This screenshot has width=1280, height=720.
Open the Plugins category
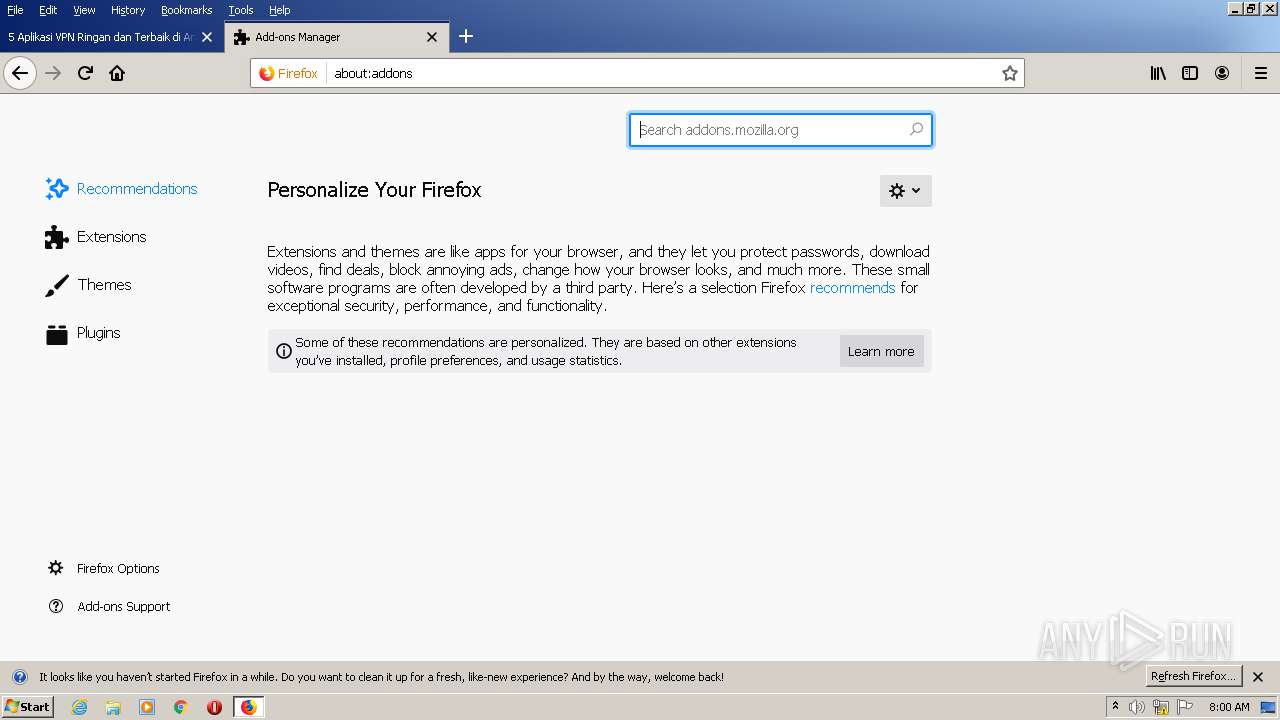(x=83, y=333)
